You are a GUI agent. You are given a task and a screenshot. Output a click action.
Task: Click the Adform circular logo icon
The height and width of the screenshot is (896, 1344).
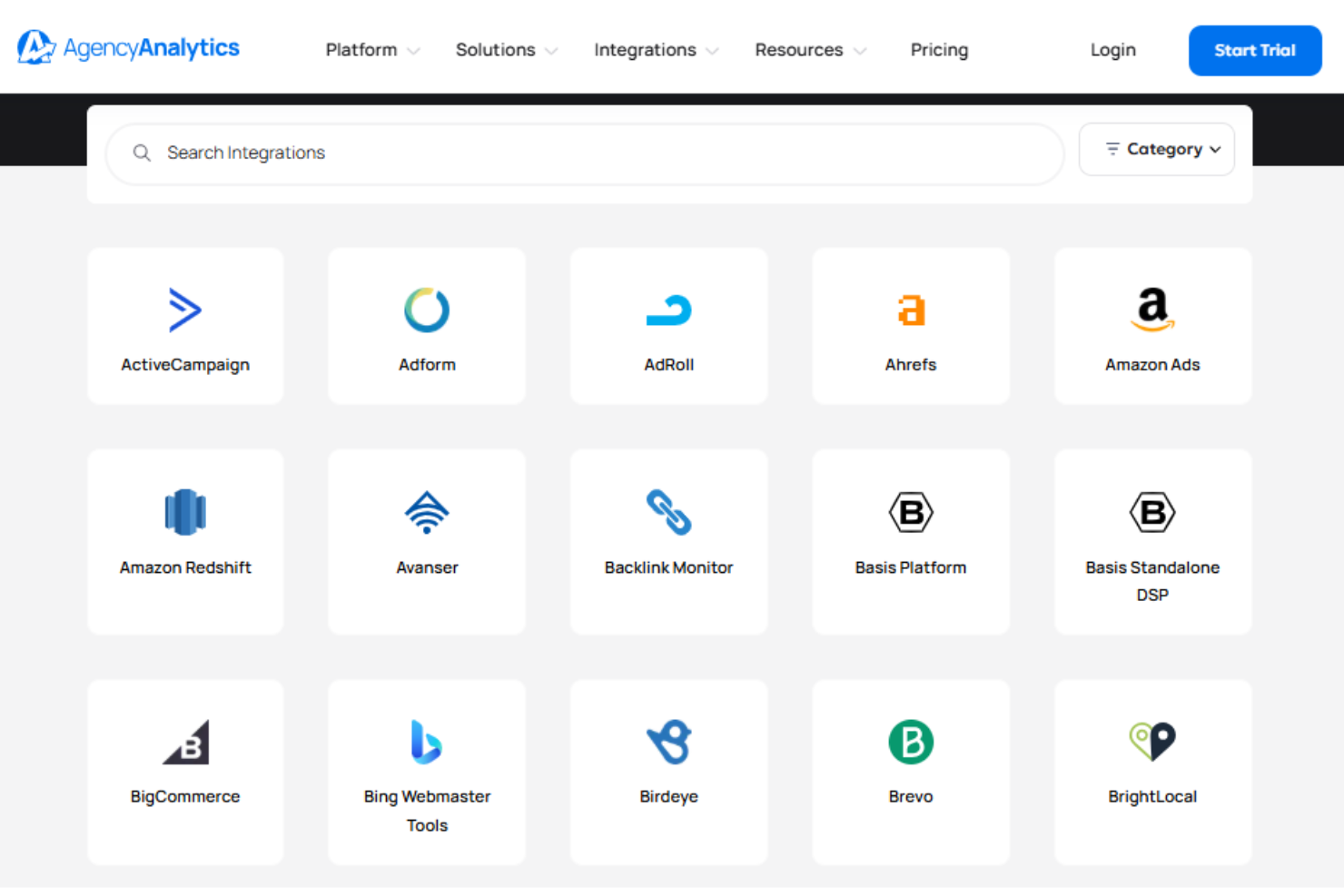[427, 310]
